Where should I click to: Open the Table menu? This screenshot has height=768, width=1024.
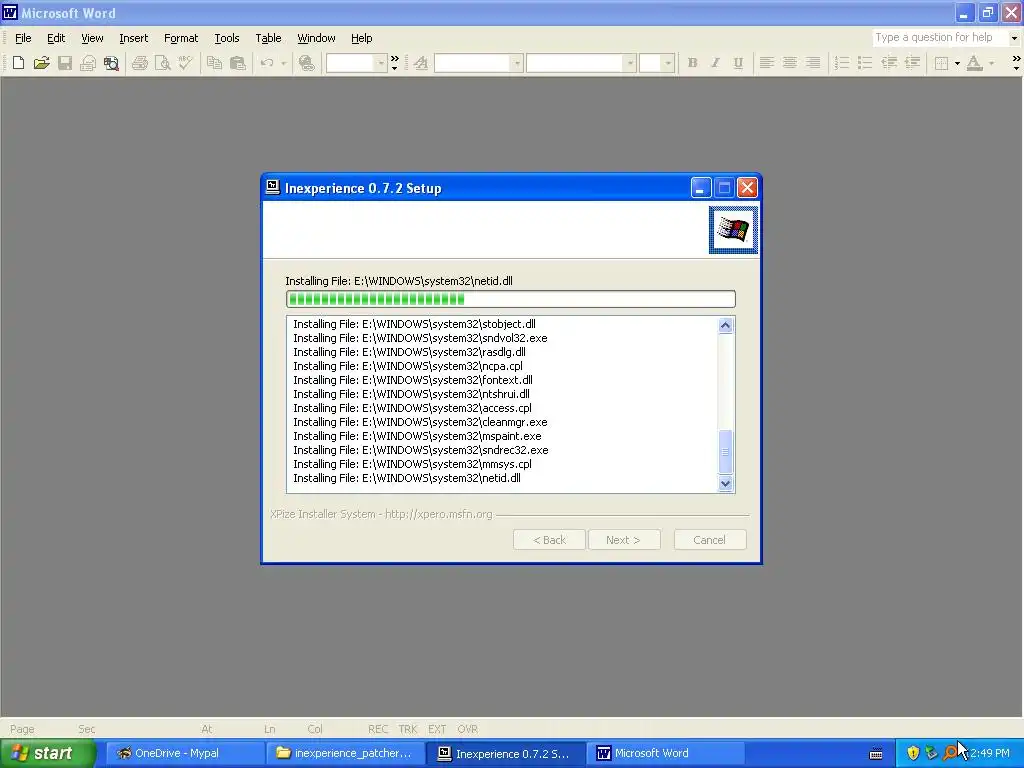click(268, 38)
